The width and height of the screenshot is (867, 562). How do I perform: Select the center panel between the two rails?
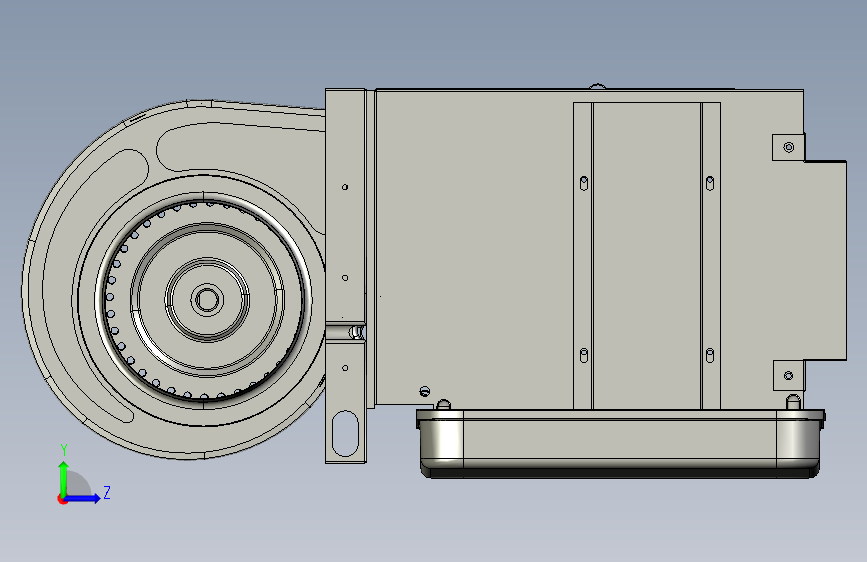[x=646, y=256]
